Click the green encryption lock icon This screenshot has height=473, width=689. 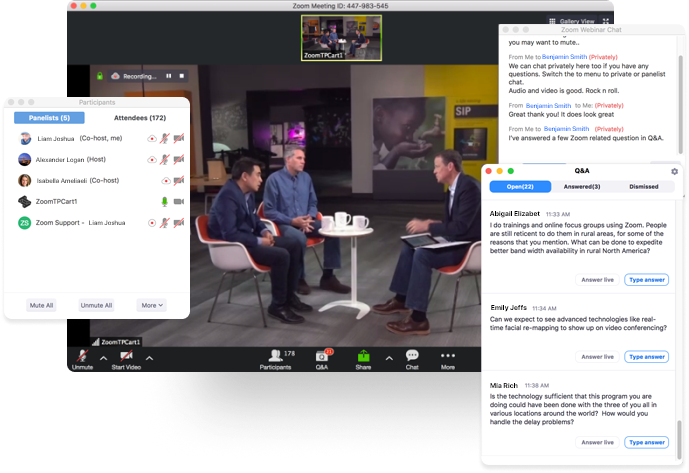(x=100, y=76)
